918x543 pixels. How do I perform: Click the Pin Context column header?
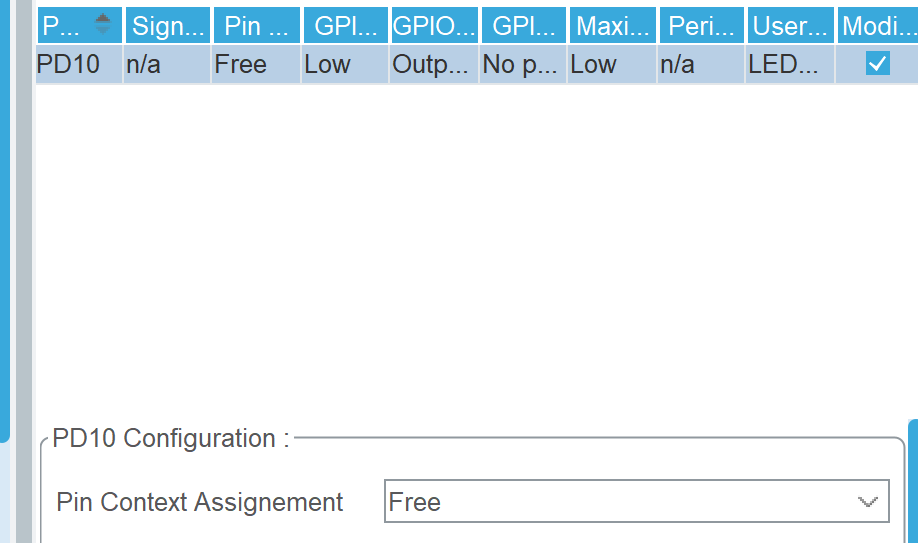[x=256, y=25]
